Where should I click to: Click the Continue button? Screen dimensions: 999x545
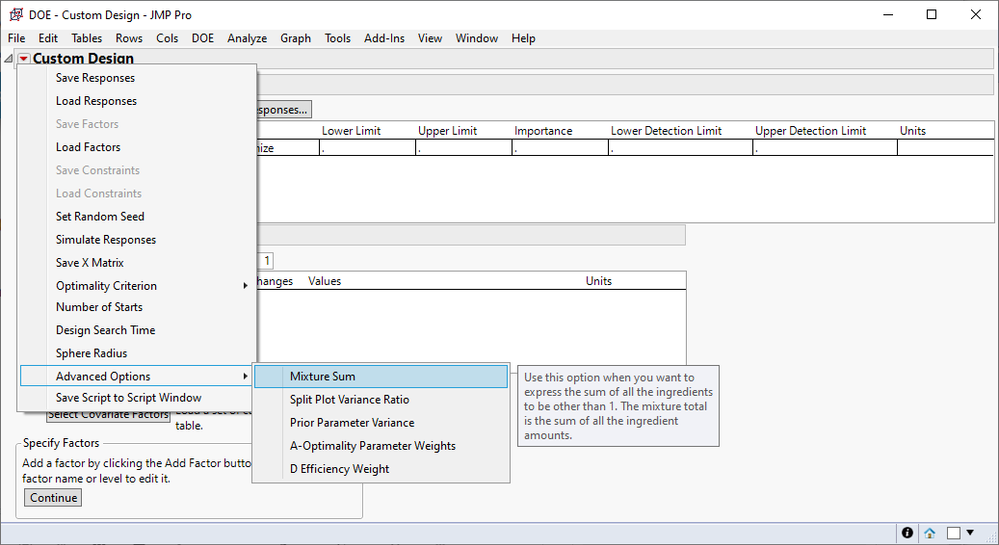[x=53, y=498]
